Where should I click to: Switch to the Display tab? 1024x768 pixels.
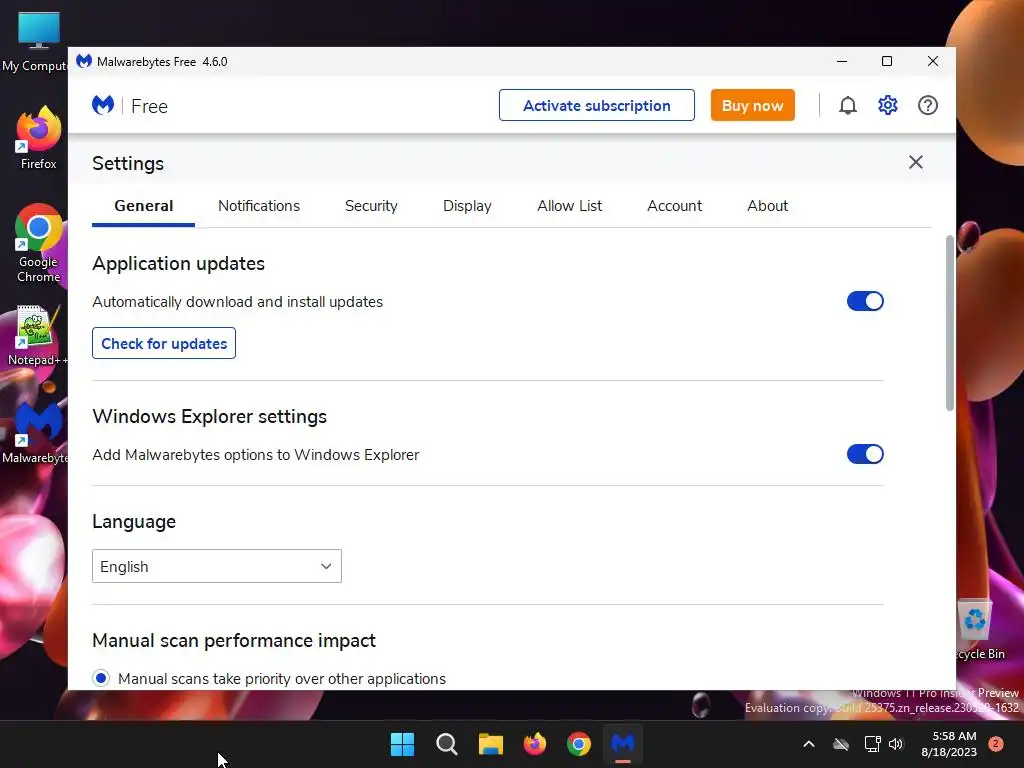coord(467,206)
